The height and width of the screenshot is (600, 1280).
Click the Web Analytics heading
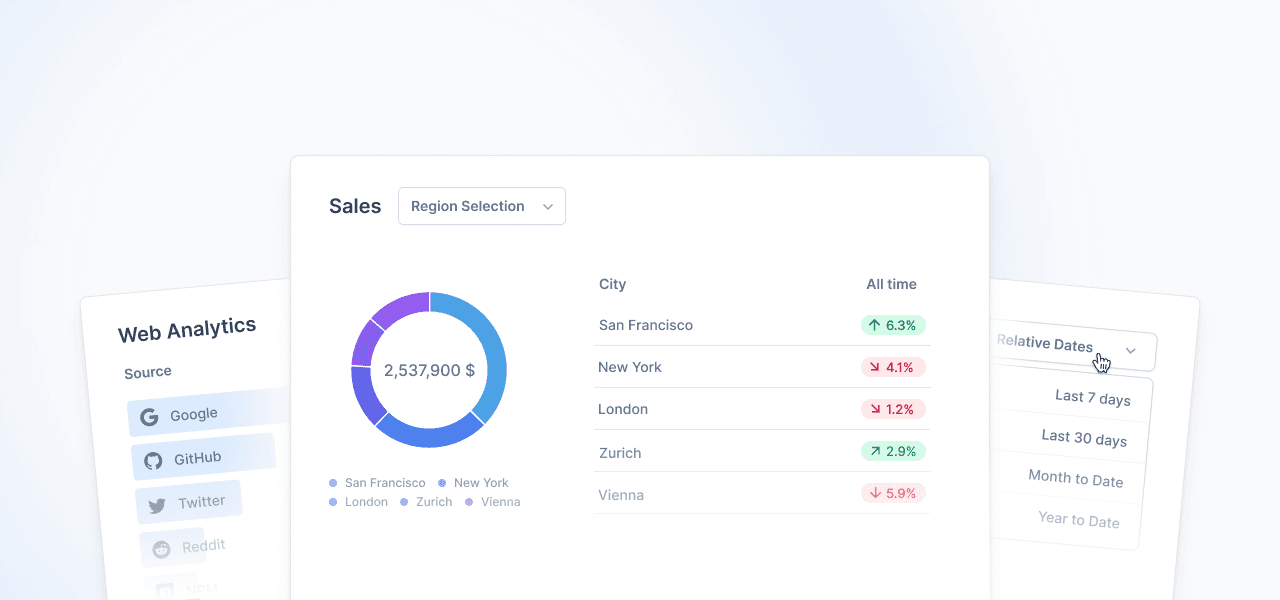pyautogui.click(x=187, y=330)
